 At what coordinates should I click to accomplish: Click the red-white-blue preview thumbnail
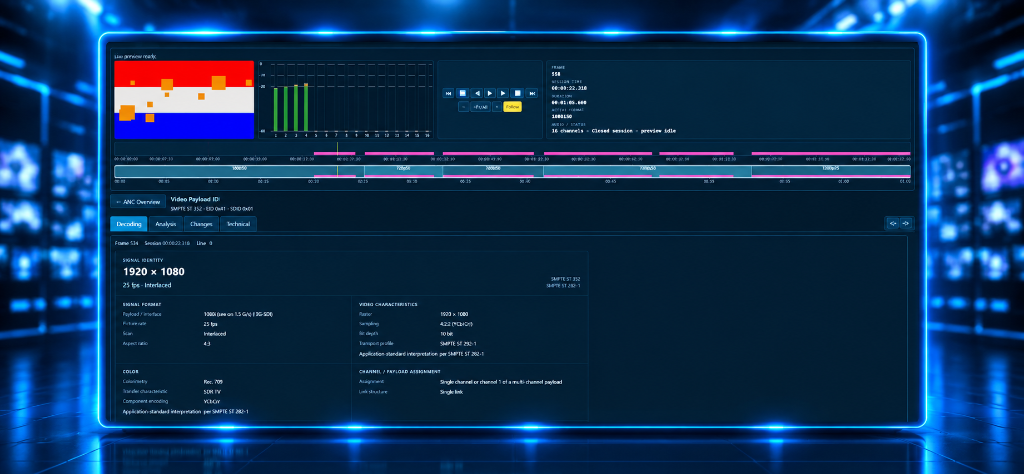click(x=184, y=100)
